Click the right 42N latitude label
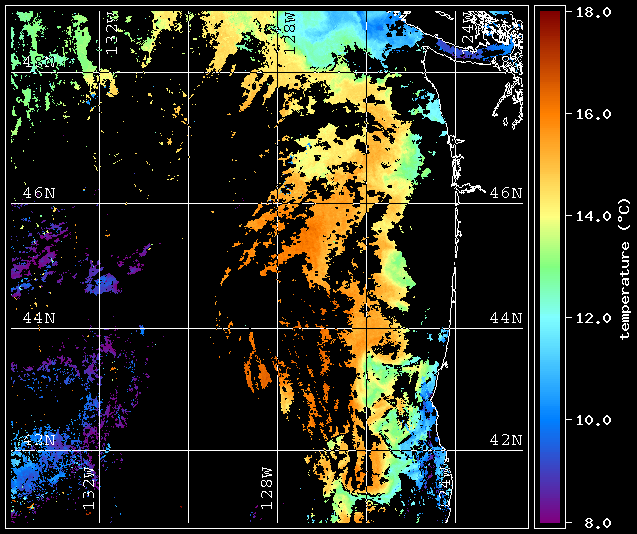 (506, 440)
